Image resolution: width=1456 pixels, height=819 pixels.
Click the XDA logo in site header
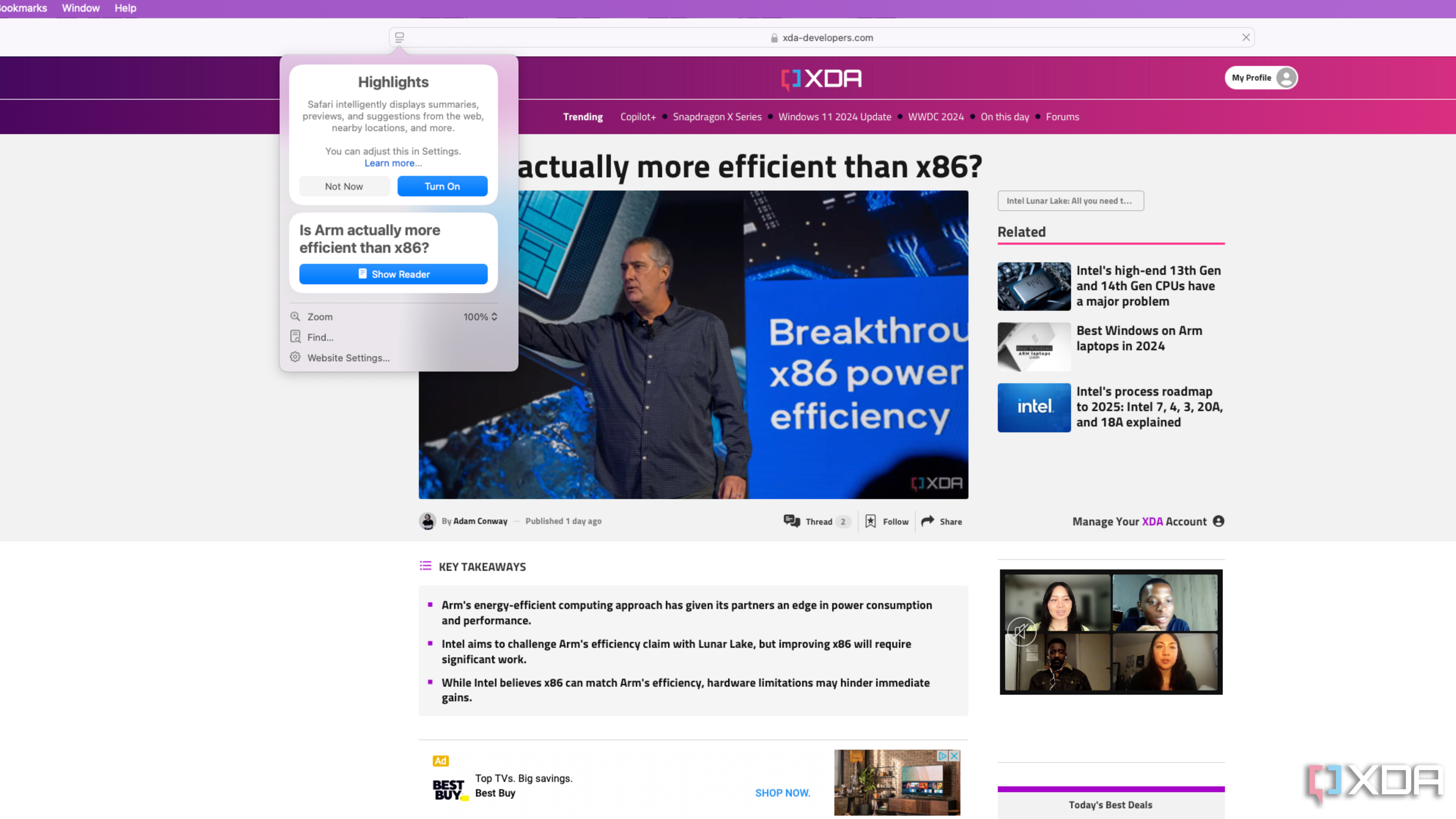coord(821,79)
